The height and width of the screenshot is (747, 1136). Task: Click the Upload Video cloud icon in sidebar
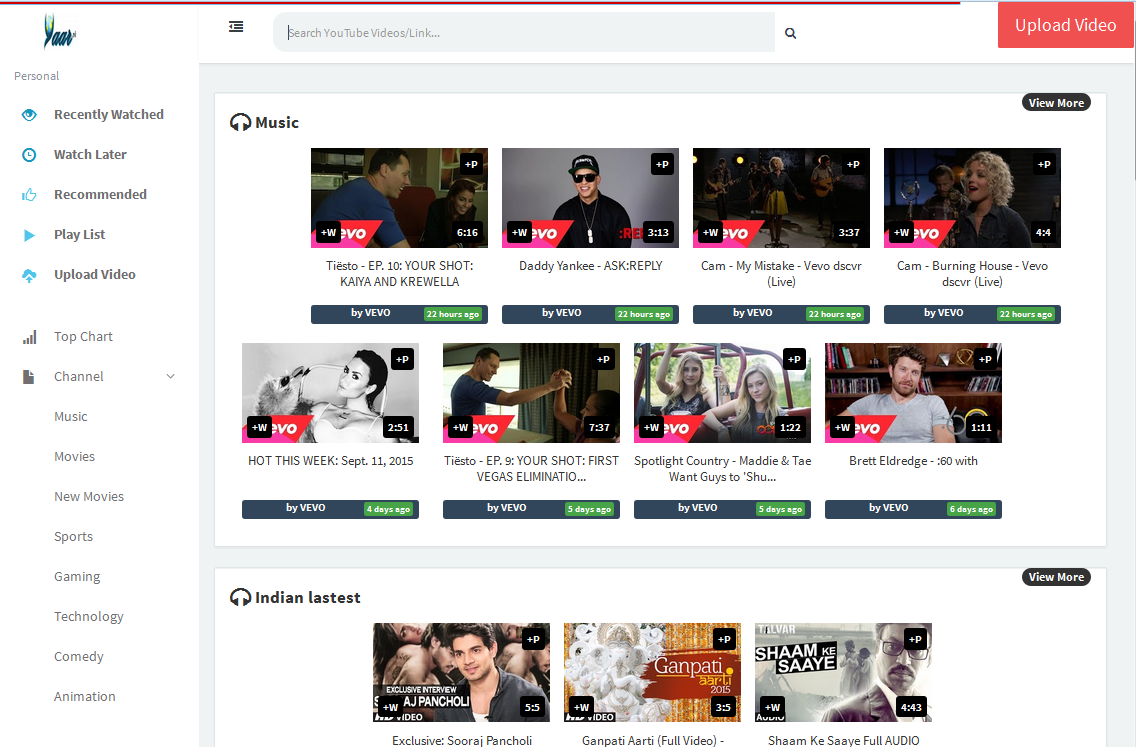click(29, 275)
